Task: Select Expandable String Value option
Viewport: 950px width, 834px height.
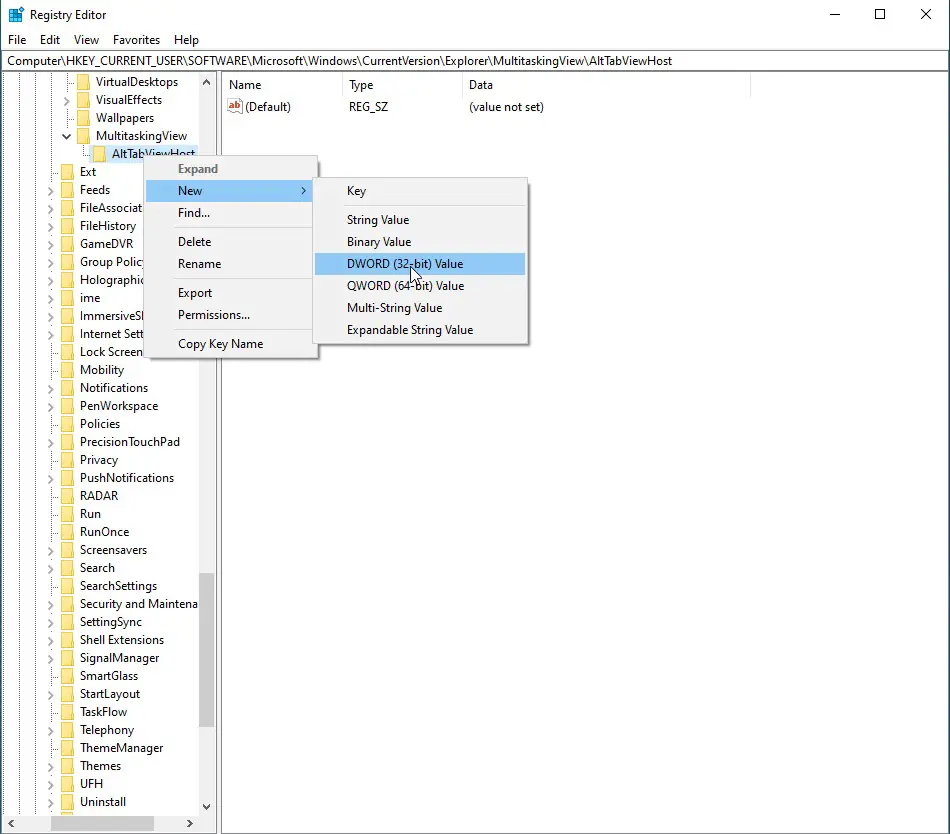Action: [x=420, y=330]
